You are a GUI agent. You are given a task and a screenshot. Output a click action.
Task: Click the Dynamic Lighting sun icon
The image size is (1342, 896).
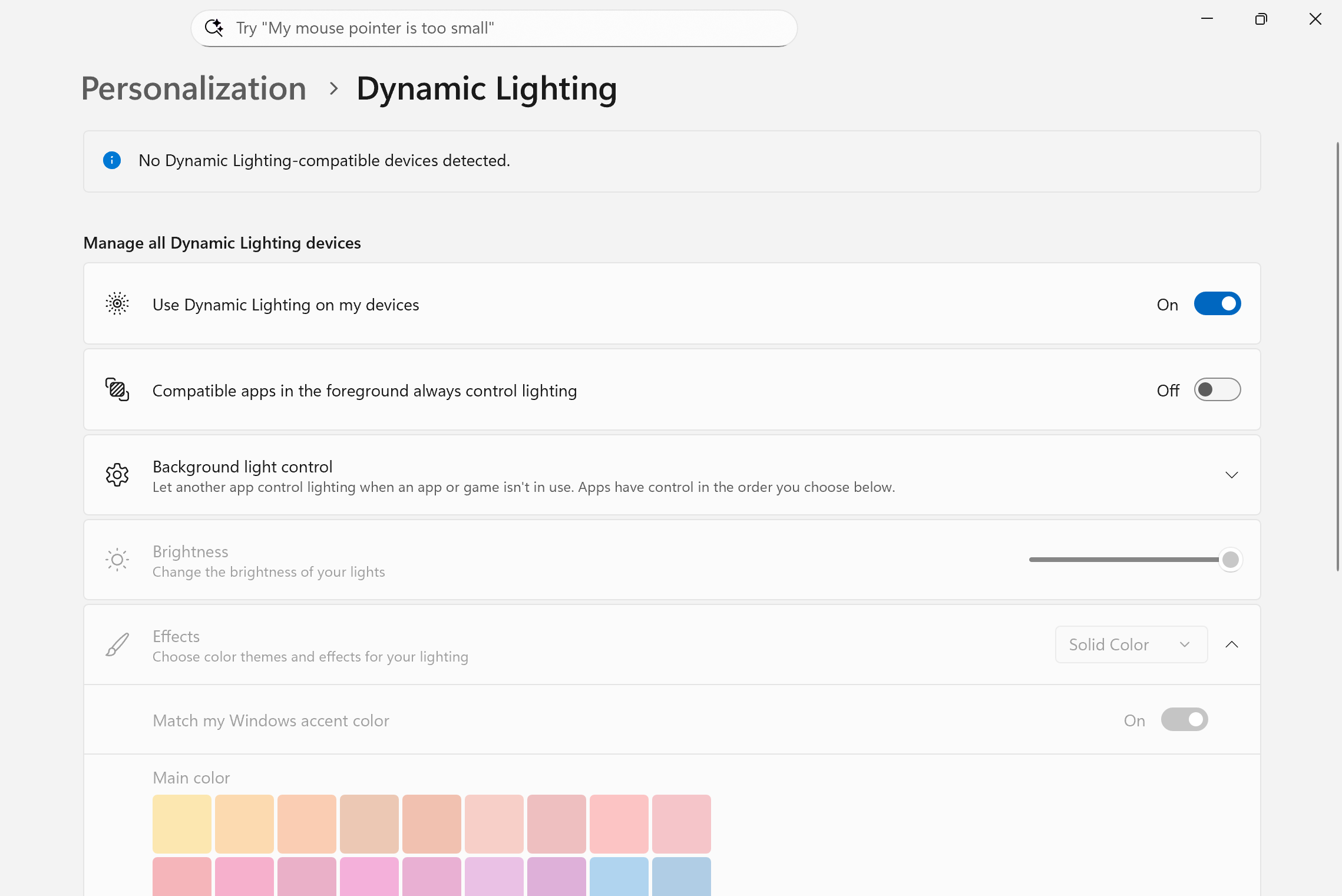(117, 304)
